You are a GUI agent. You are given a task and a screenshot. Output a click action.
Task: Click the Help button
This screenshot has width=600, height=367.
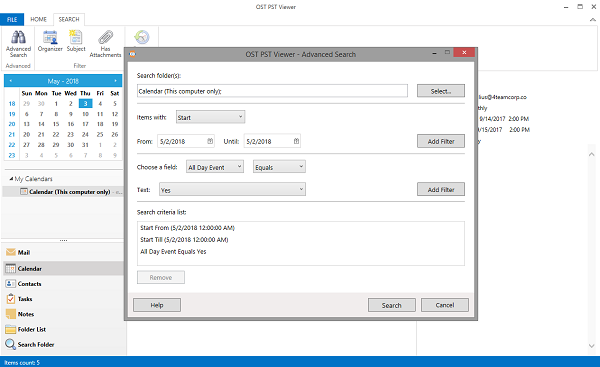[x=157, y=305]
